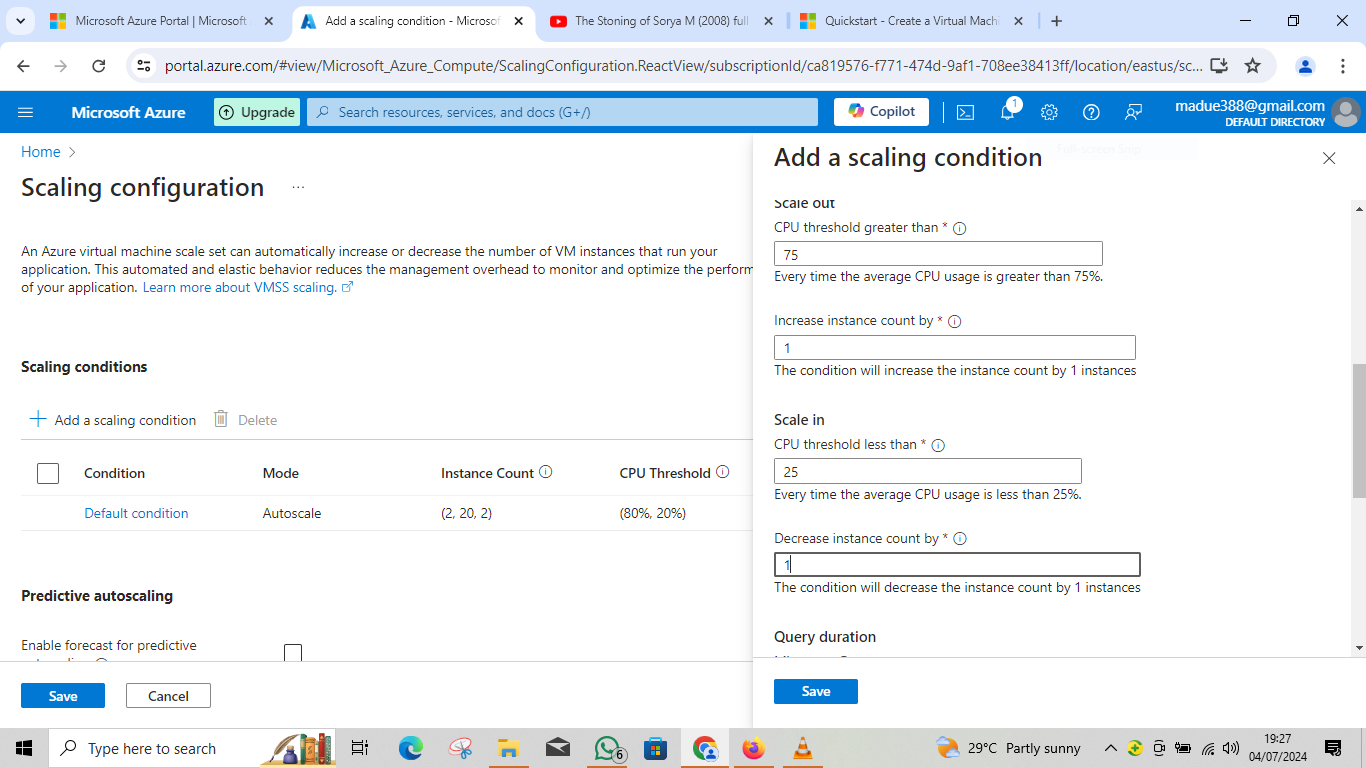Open a new browser tab
Viewport: 1366px width, 768px height.
(1057, 21)
